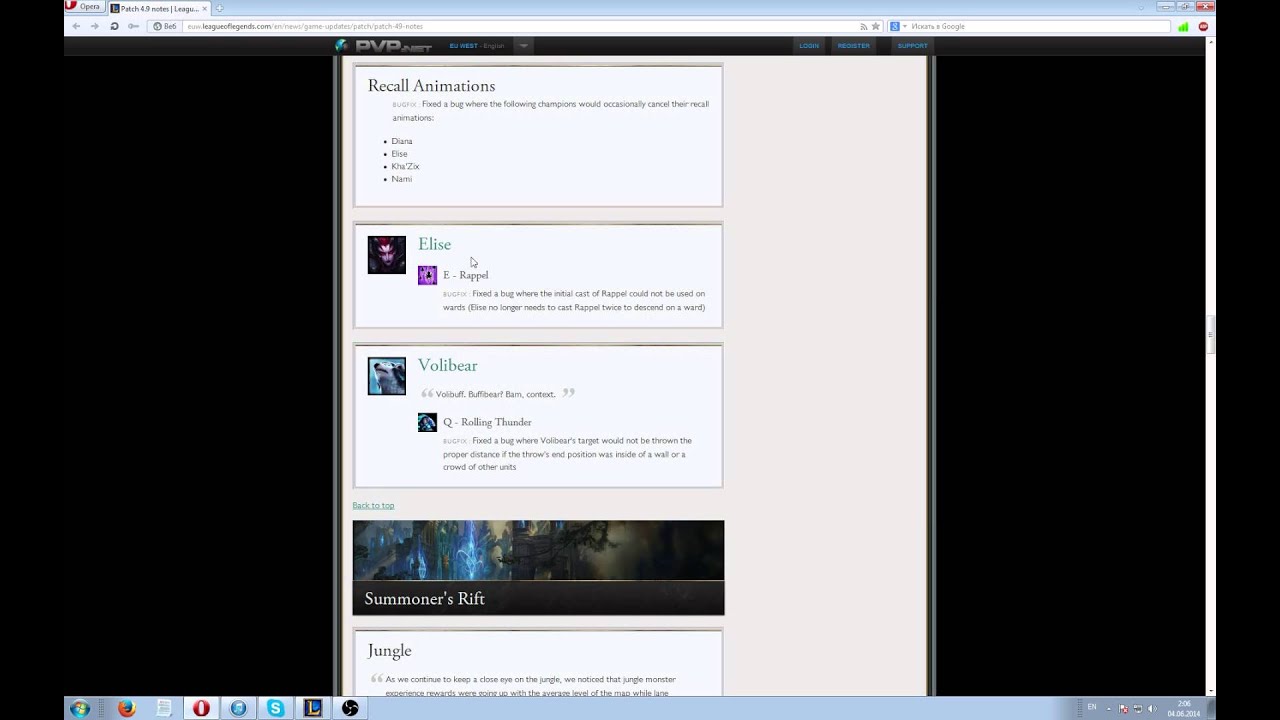
Task: Open a new browser tab
Action: 219,8
